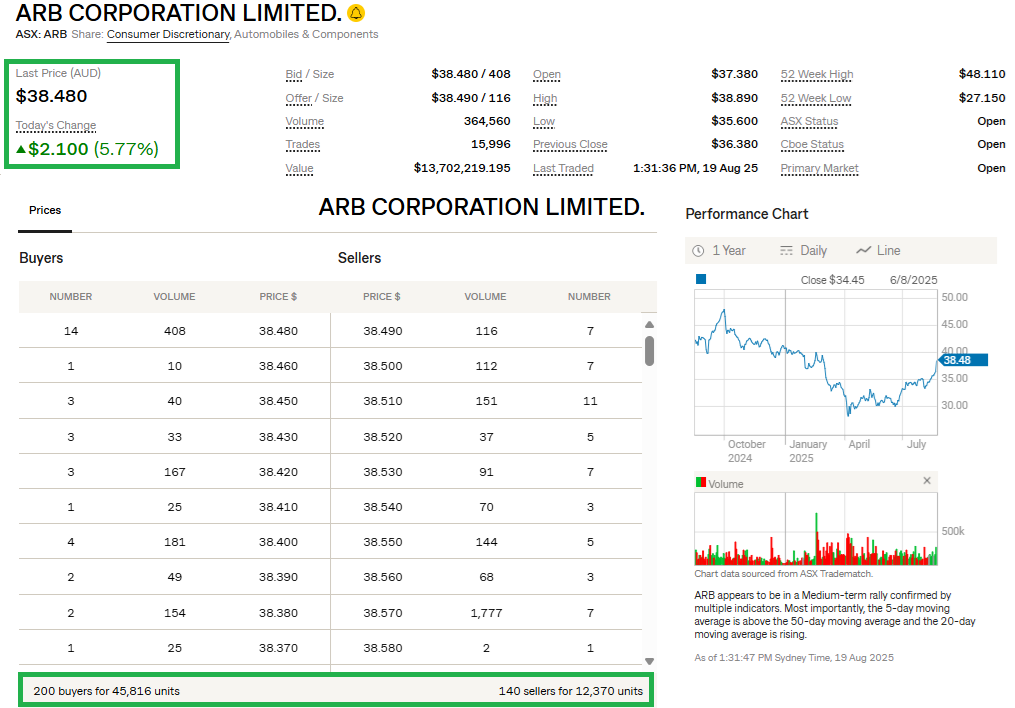1015x708 pixels.
Task: Open the 1 Year time range dropdown
Action: [720, 250]
